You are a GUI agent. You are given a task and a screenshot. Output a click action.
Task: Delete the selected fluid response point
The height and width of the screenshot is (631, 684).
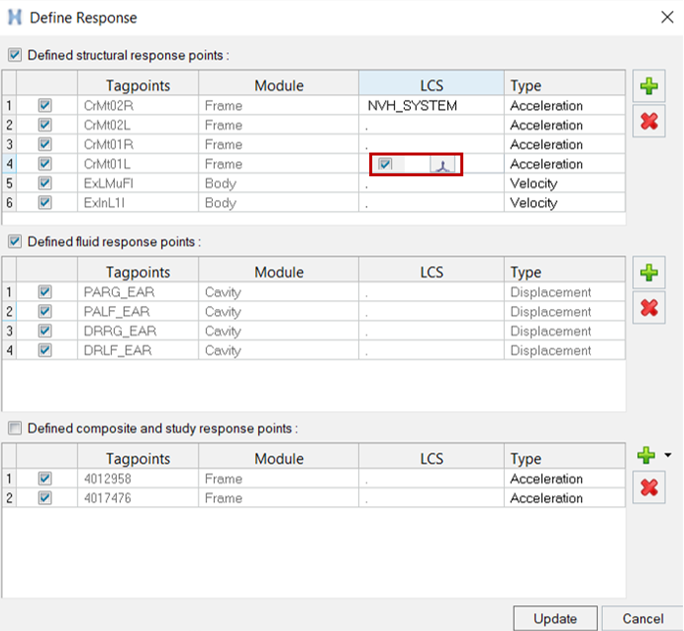point(649,307)
